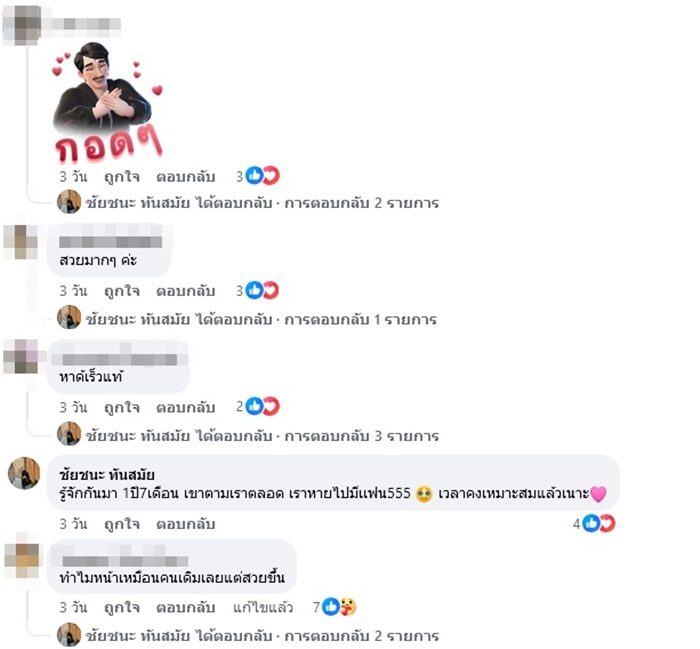Click ตอบกลับ under the 'สวยมากๆ ค่ะ' comment

(x=185, y=291)
